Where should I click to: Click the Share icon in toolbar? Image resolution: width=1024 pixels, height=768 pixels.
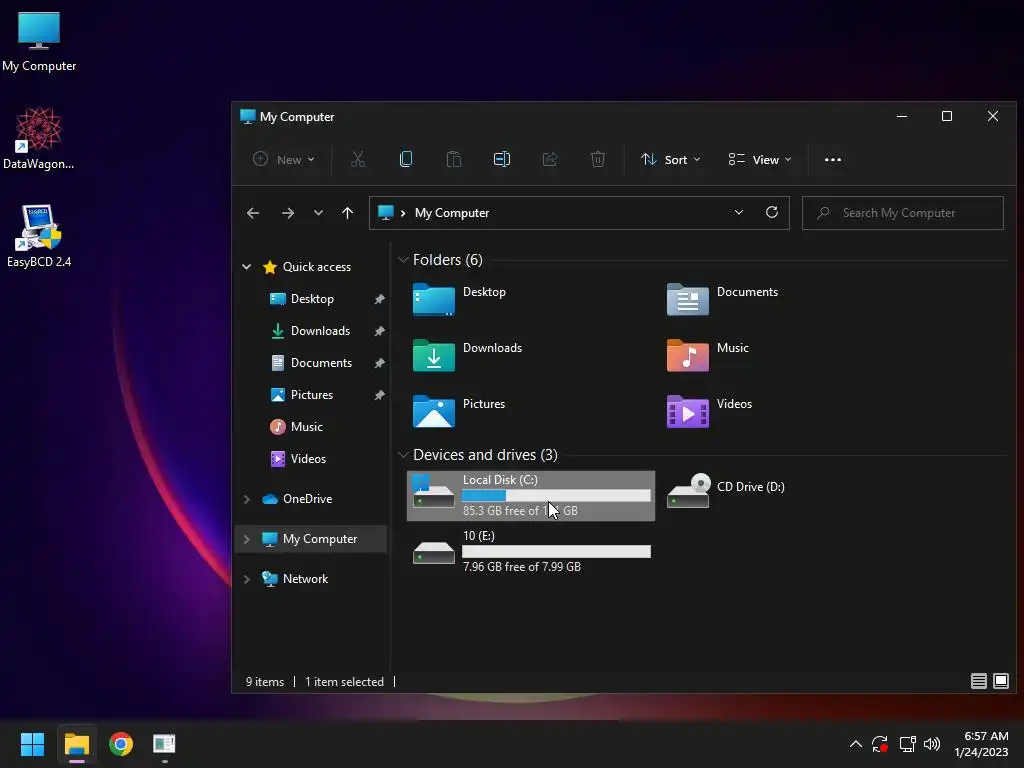click(x=550, y=159)
